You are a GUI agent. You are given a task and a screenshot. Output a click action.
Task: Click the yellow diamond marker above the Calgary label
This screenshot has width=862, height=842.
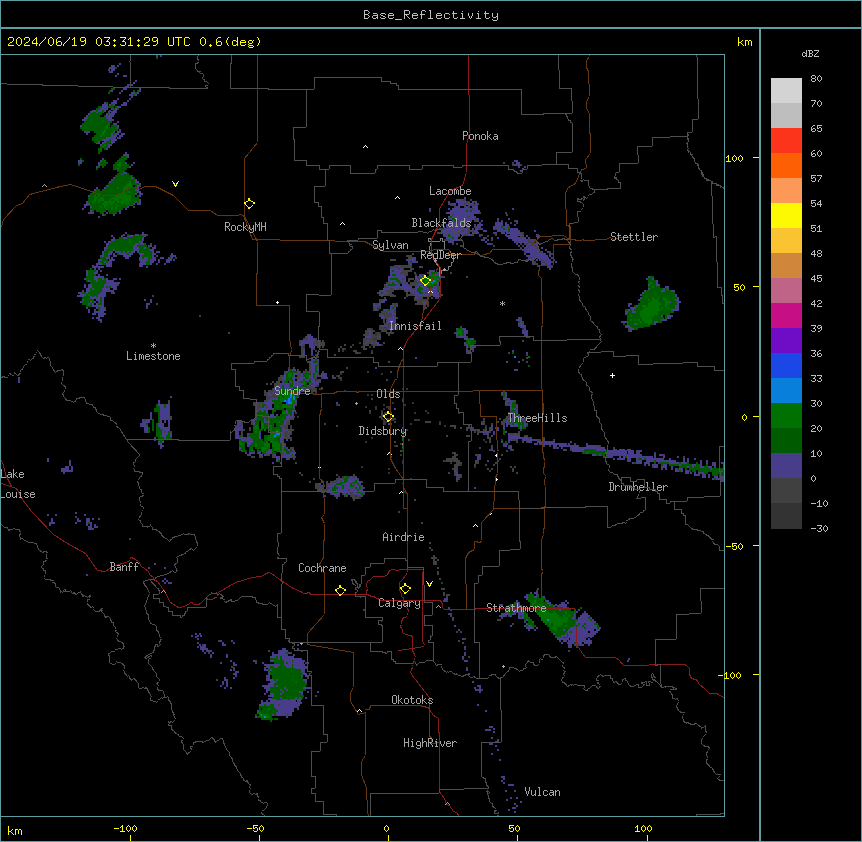click(405, 589)
